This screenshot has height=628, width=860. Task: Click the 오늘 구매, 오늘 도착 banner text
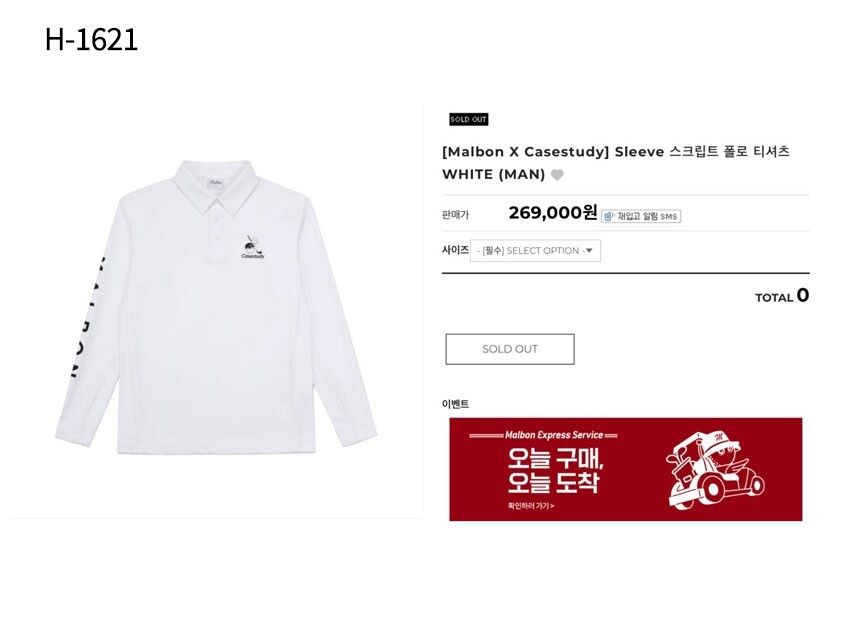pos(555,470)
